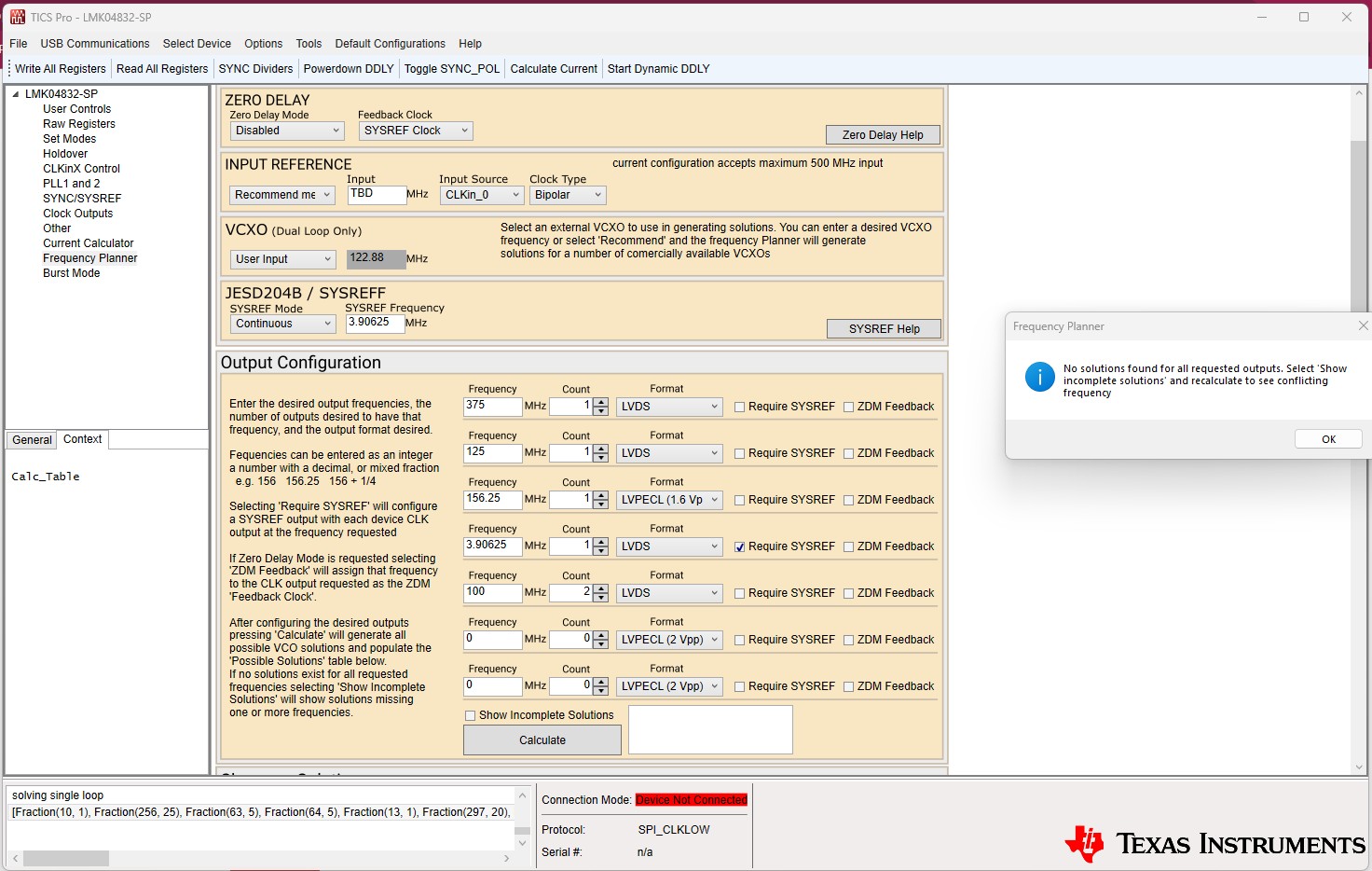Click OK in Frequency Planner dialog
Viewport: 1372px width, 871px height.
tap(1328, 439)
